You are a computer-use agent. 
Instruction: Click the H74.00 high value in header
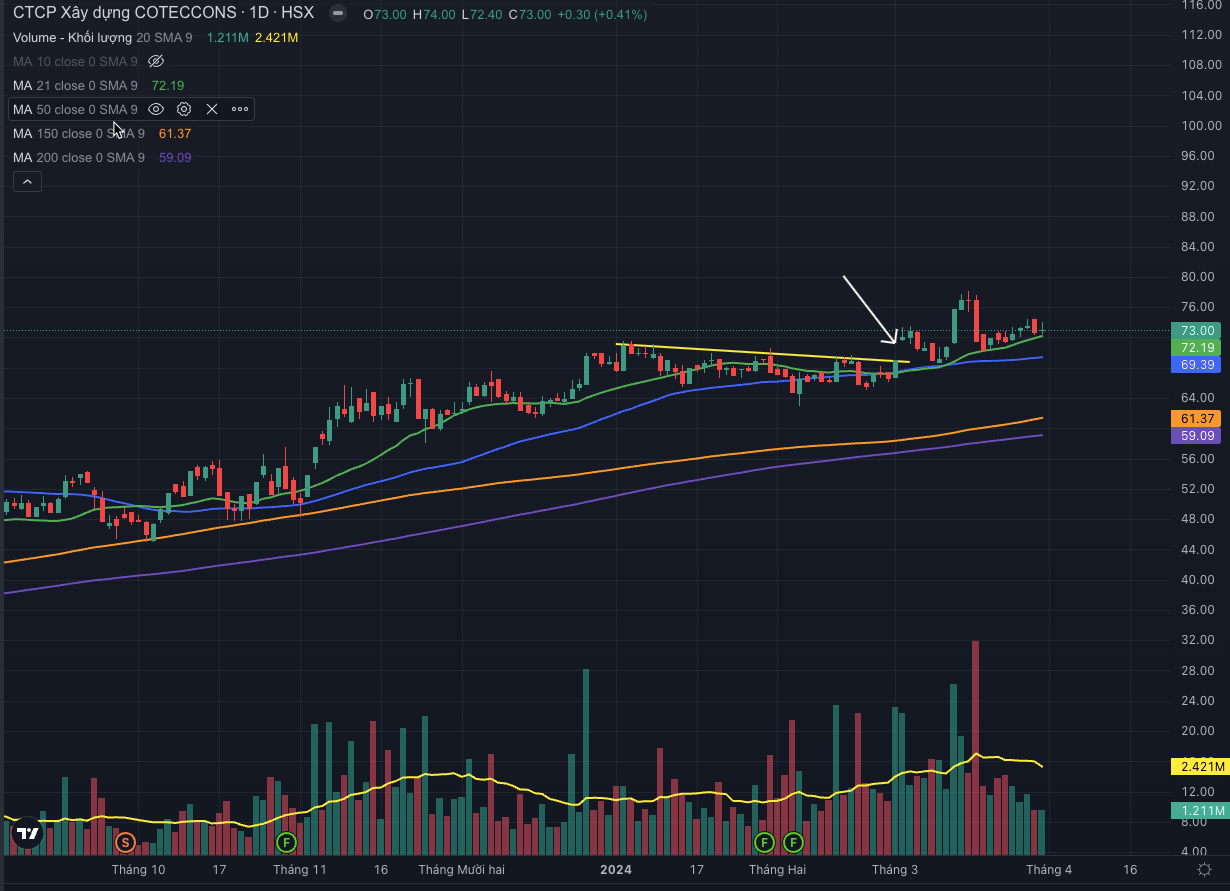[436, 15]
